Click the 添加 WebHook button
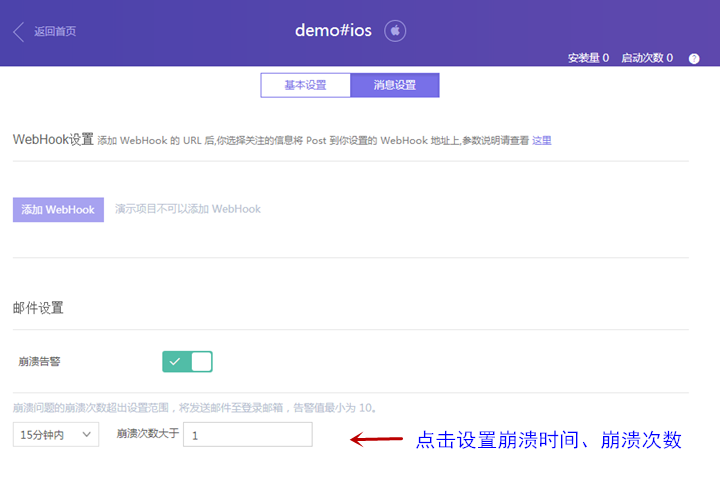Viewport: 720px width, 477px height. pos(58,210)
